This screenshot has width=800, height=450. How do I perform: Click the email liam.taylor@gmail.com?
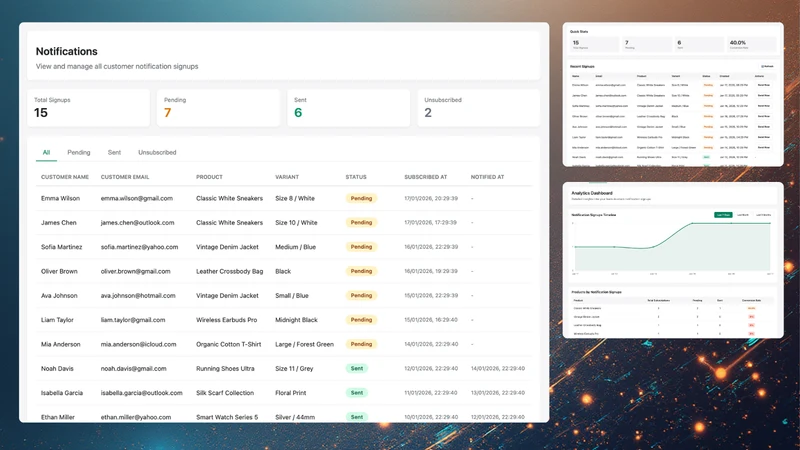click(133, 320)
